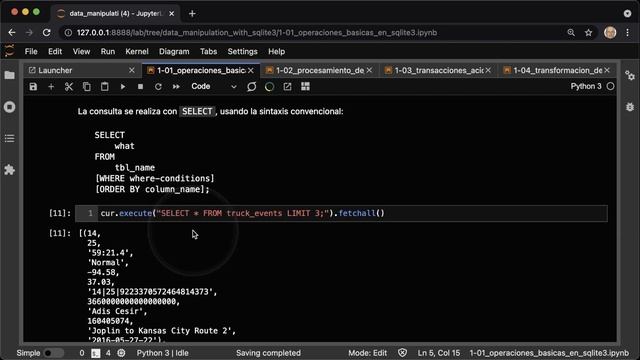Switch to the 1-03_transacciones_acid tab
Viewport: 640px width, 360px height.
pyautogui.click(x=439, y=71)
